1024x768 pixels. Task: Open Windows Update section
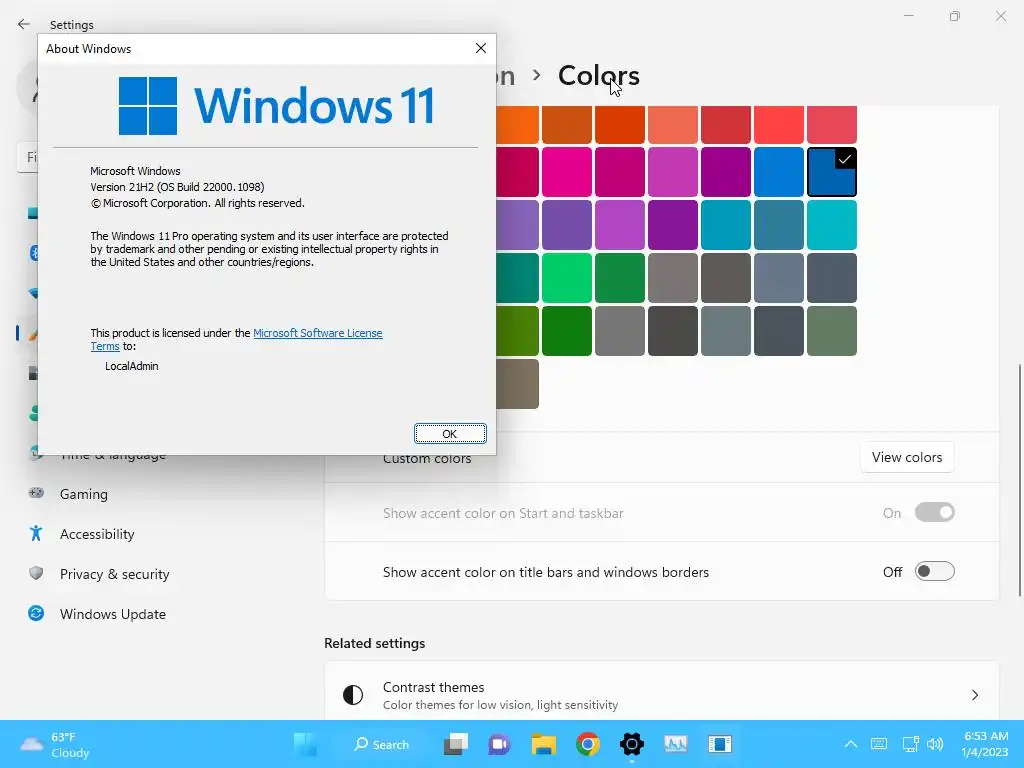pos(112,614)
